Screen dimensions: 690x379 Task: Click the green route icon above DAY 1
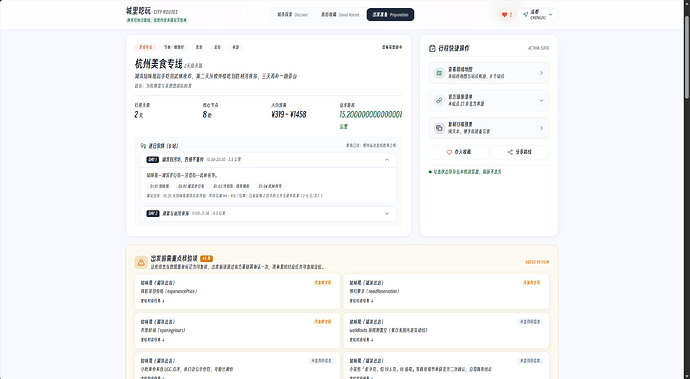143,146
